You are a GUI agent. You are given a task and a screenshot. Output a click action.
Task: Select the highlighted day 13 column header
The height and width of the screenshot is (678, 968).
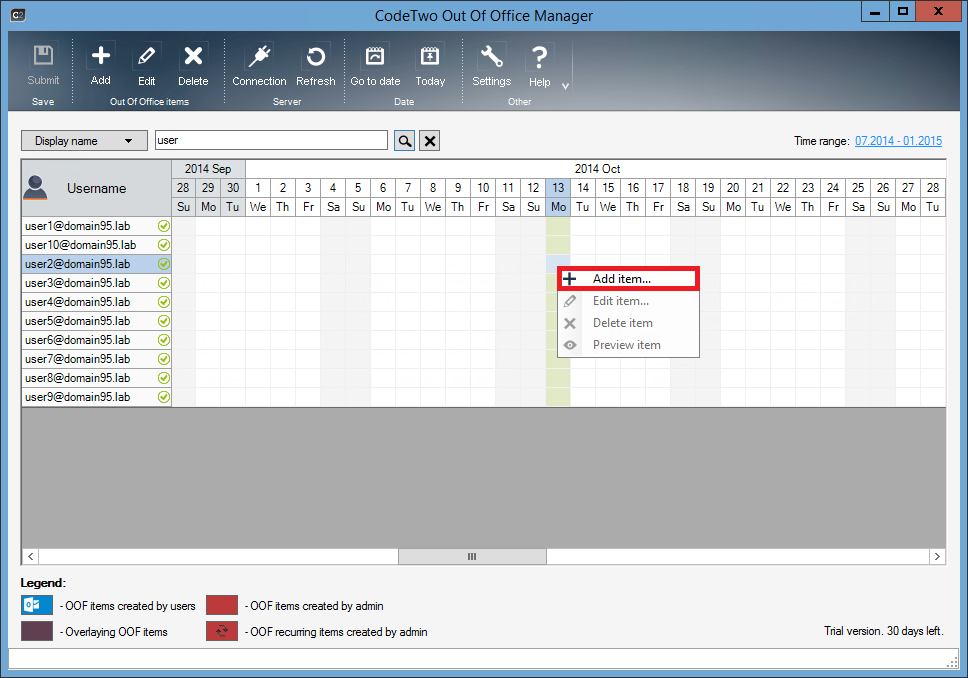pos(558,188)
